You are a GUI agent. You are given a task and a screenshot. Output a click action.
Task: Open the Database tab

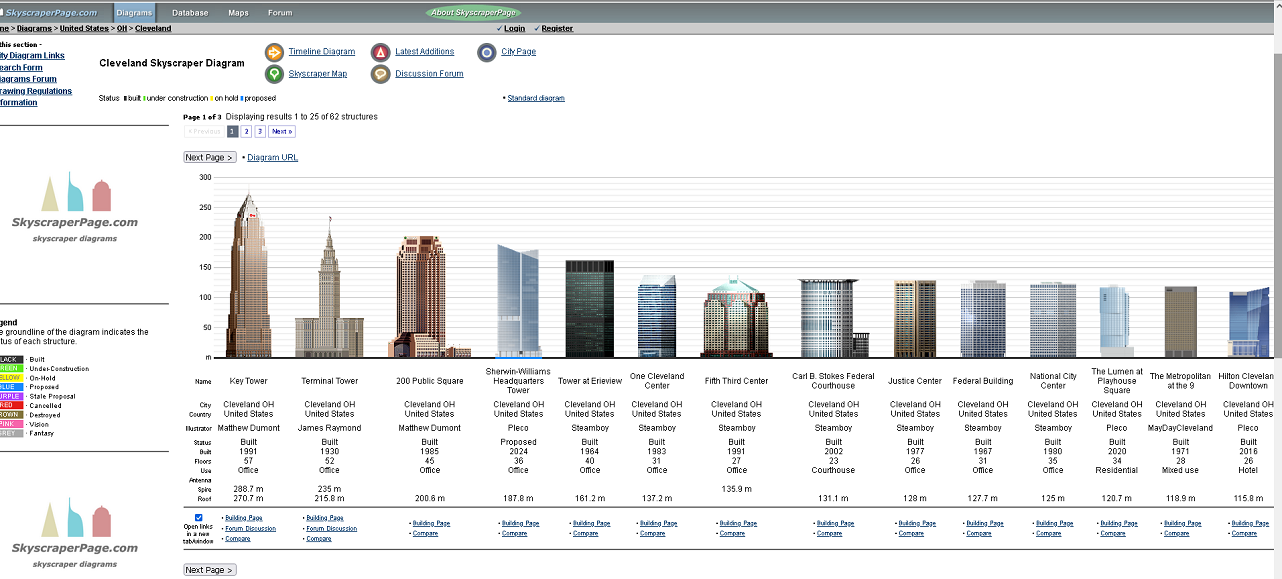pyautogui.click(x=190, y=13)
